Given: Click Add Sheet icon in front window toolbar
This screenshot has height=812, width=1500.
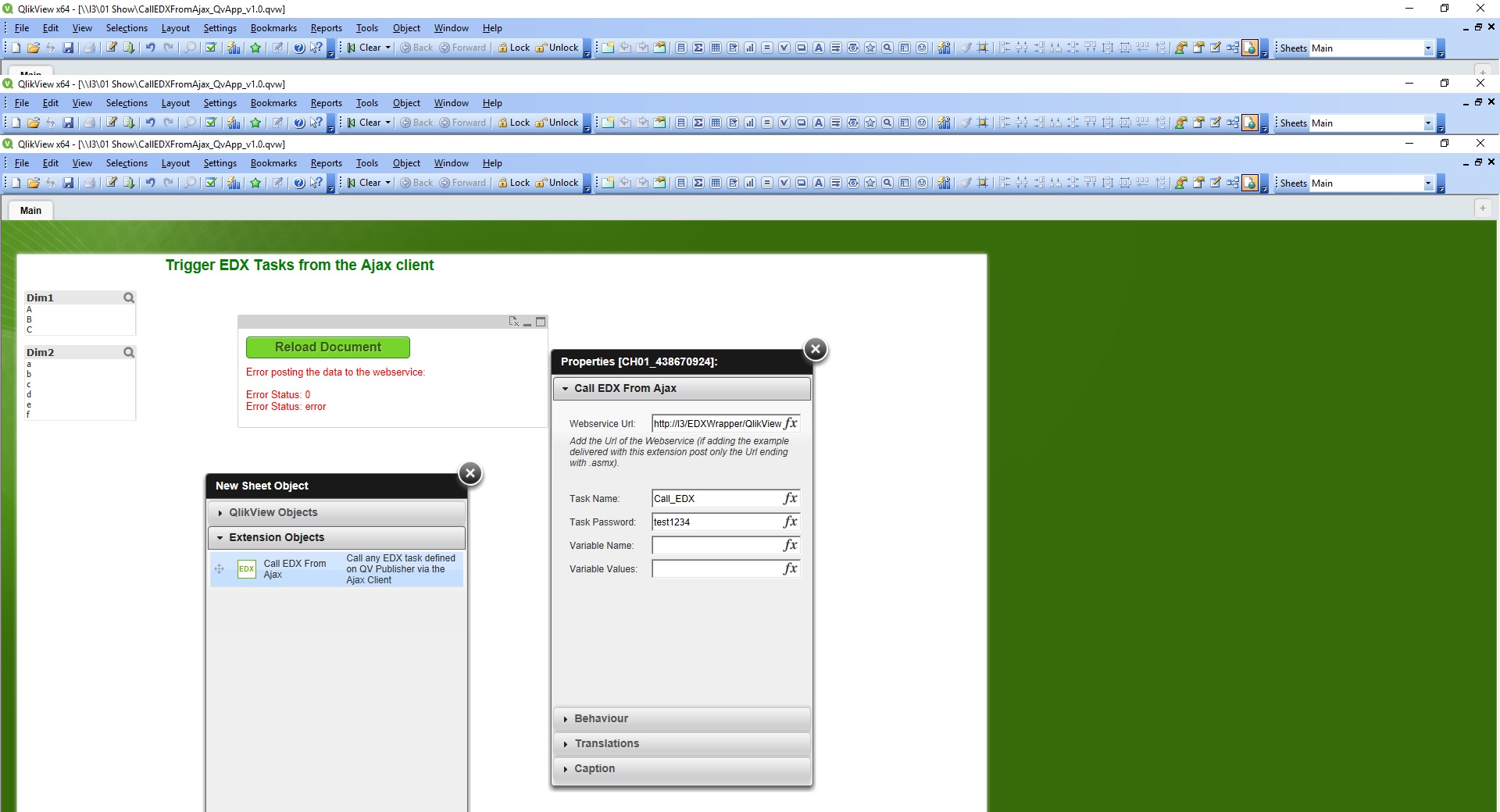Looking at the screenshot, I should (x=608, y=183).
